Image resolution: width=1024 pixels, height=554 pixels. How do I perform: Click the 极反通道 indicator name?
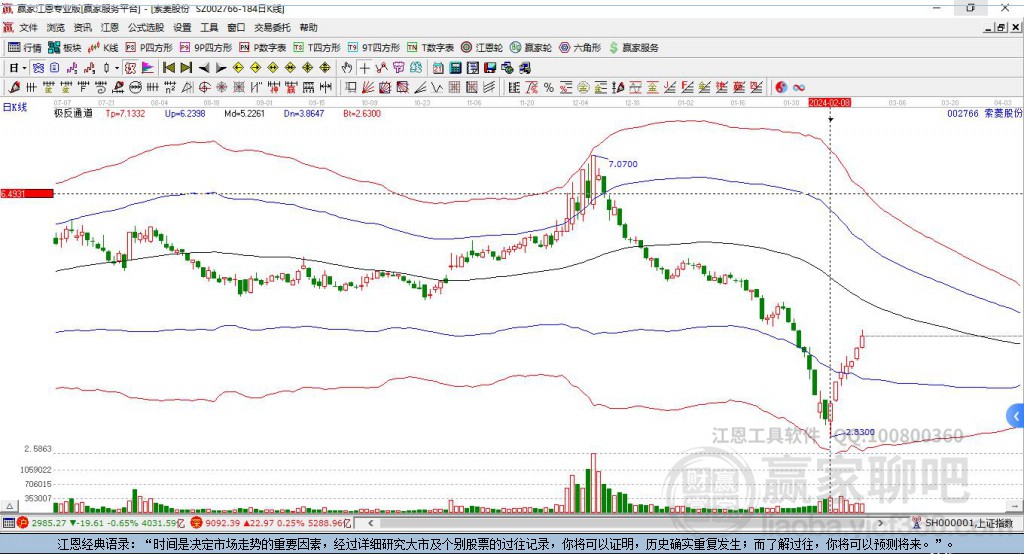(73, 113)
